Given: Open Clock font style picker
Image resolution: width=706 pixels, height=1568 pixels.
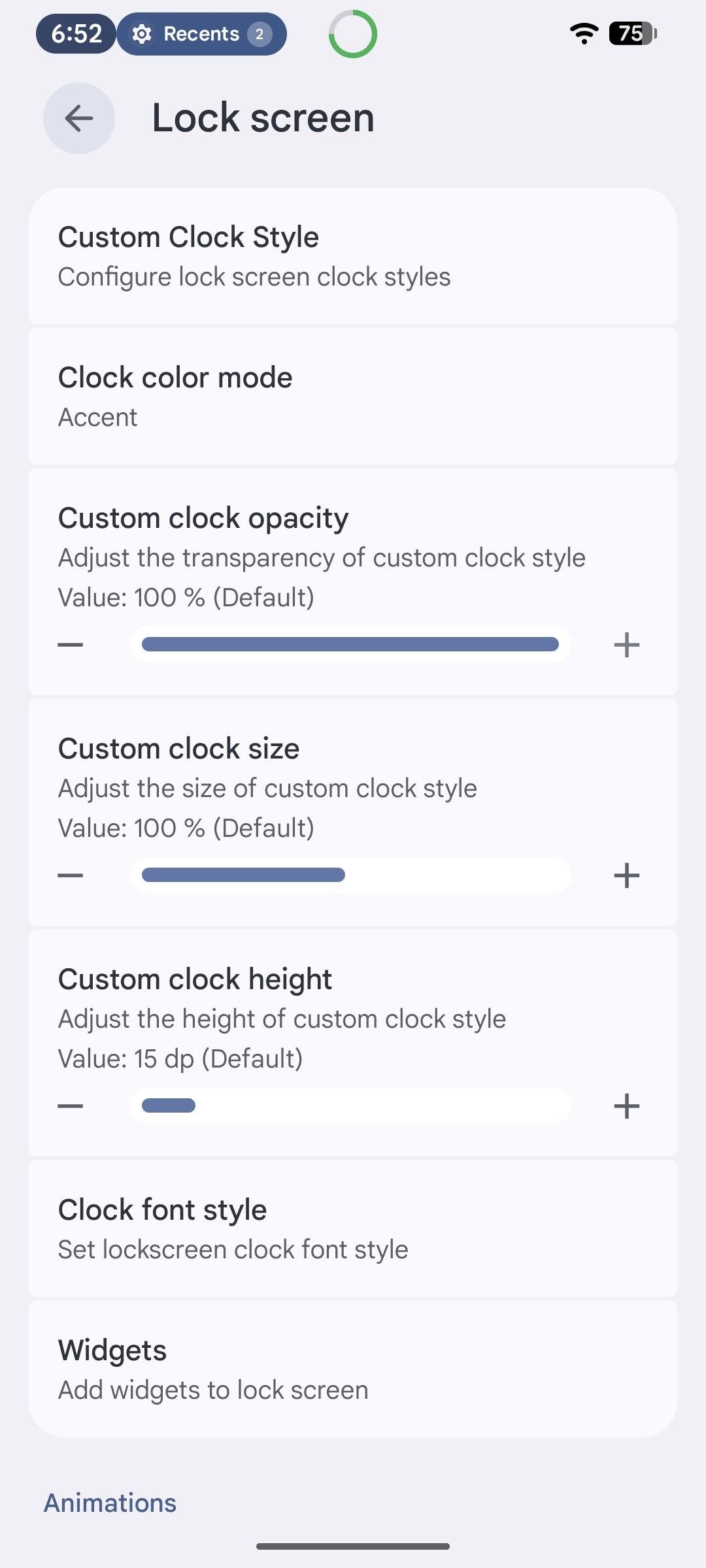Looking at the screenshot, I should pos(353,1229).
